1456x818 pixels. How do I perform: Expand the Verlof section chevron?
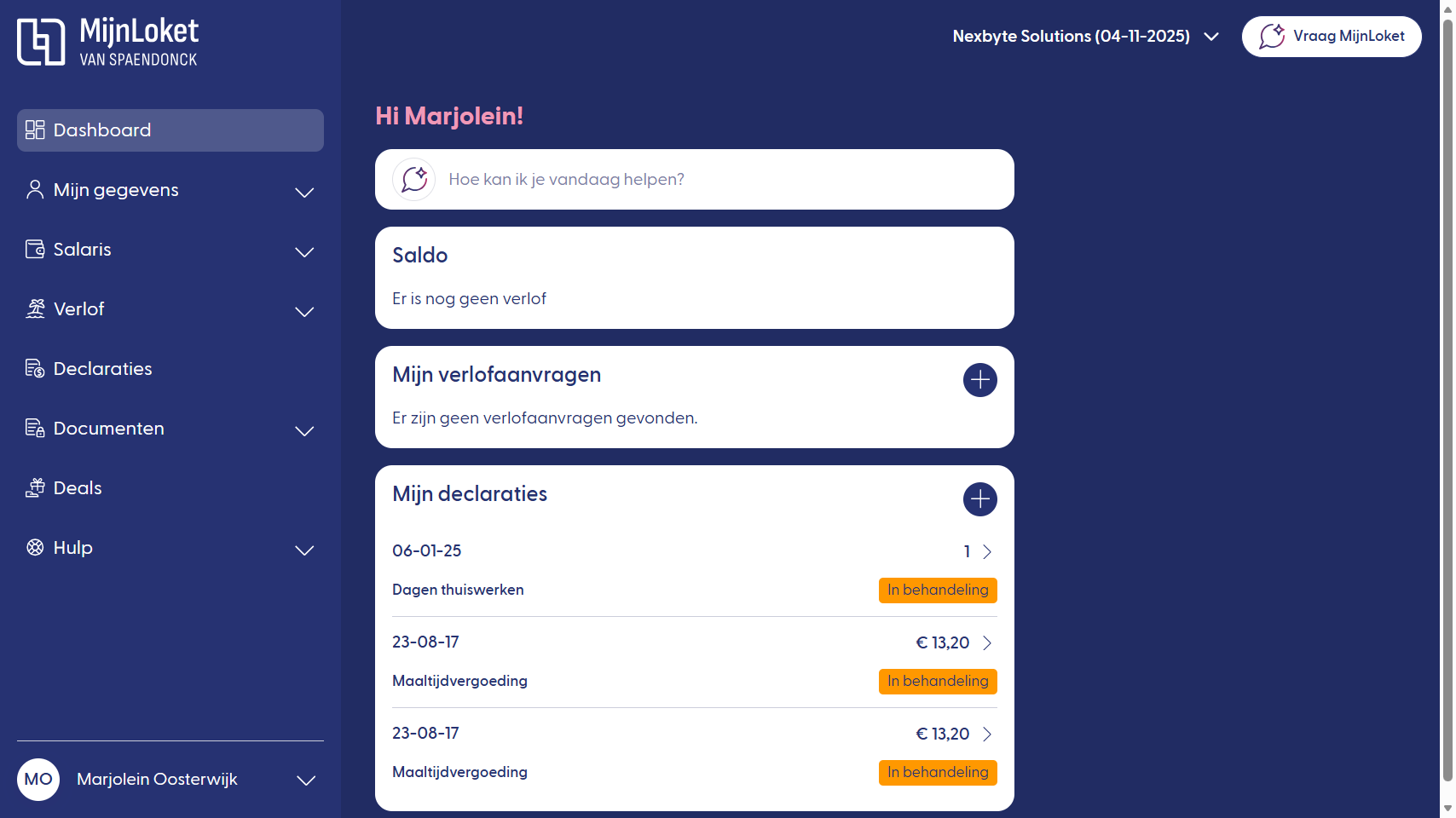[304, 312]
